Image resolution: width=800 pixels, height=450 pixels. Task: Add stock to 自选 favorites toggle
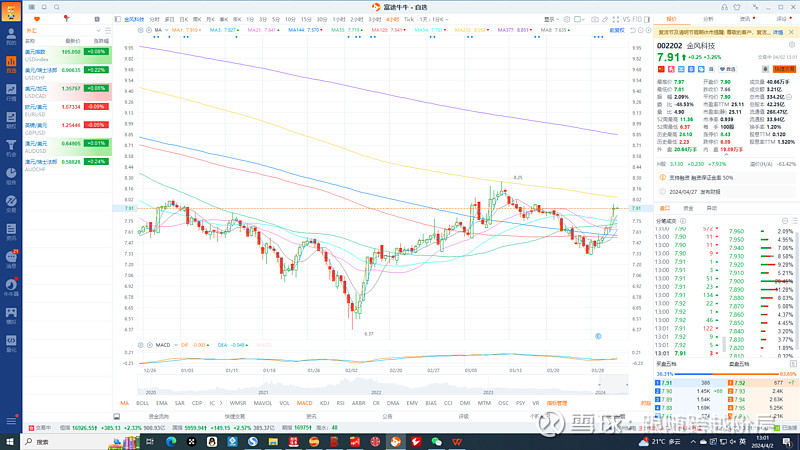click(728, 69)
